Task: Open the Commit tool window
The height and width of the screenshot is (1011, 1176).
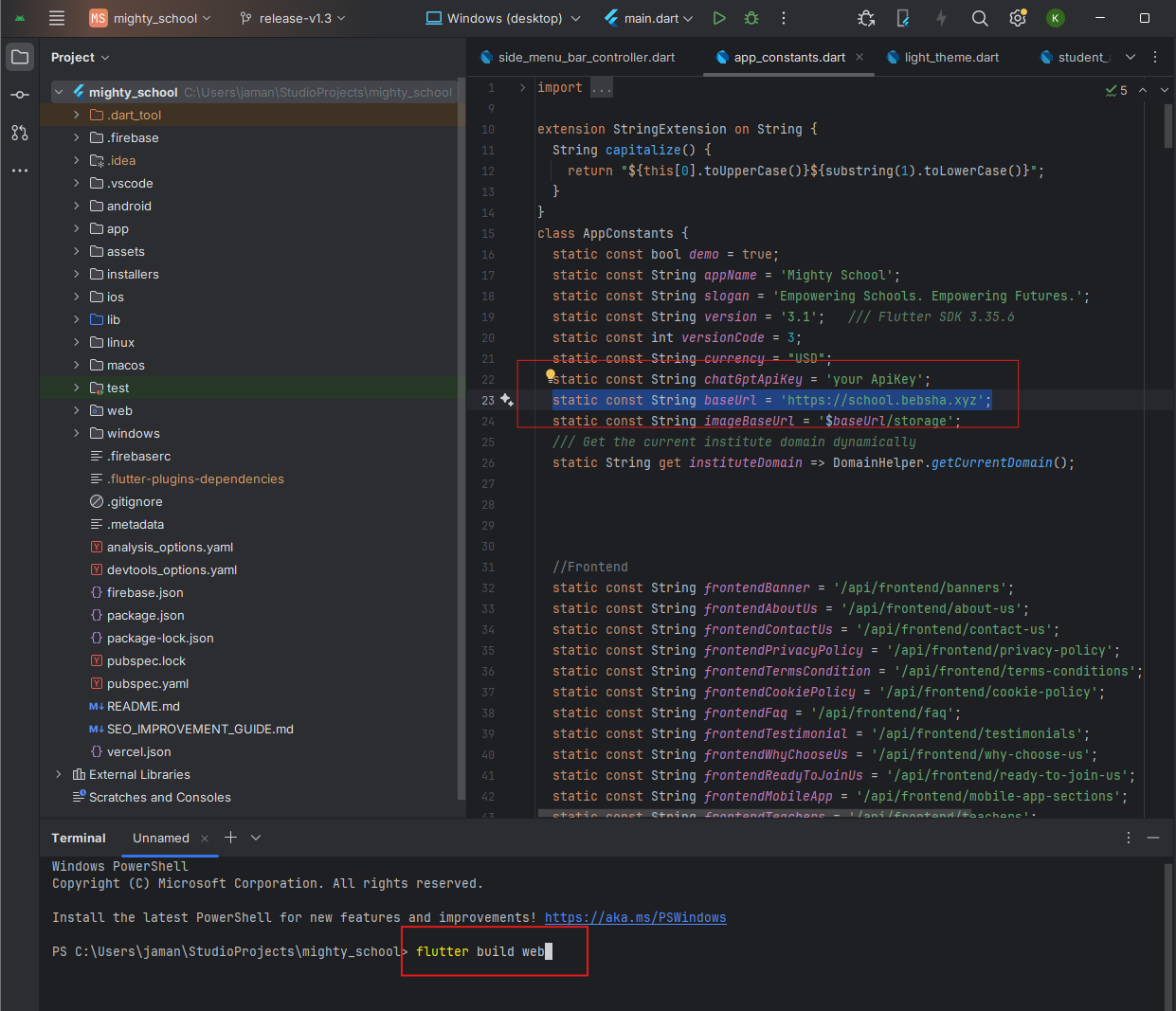Action: click(20, 95)
